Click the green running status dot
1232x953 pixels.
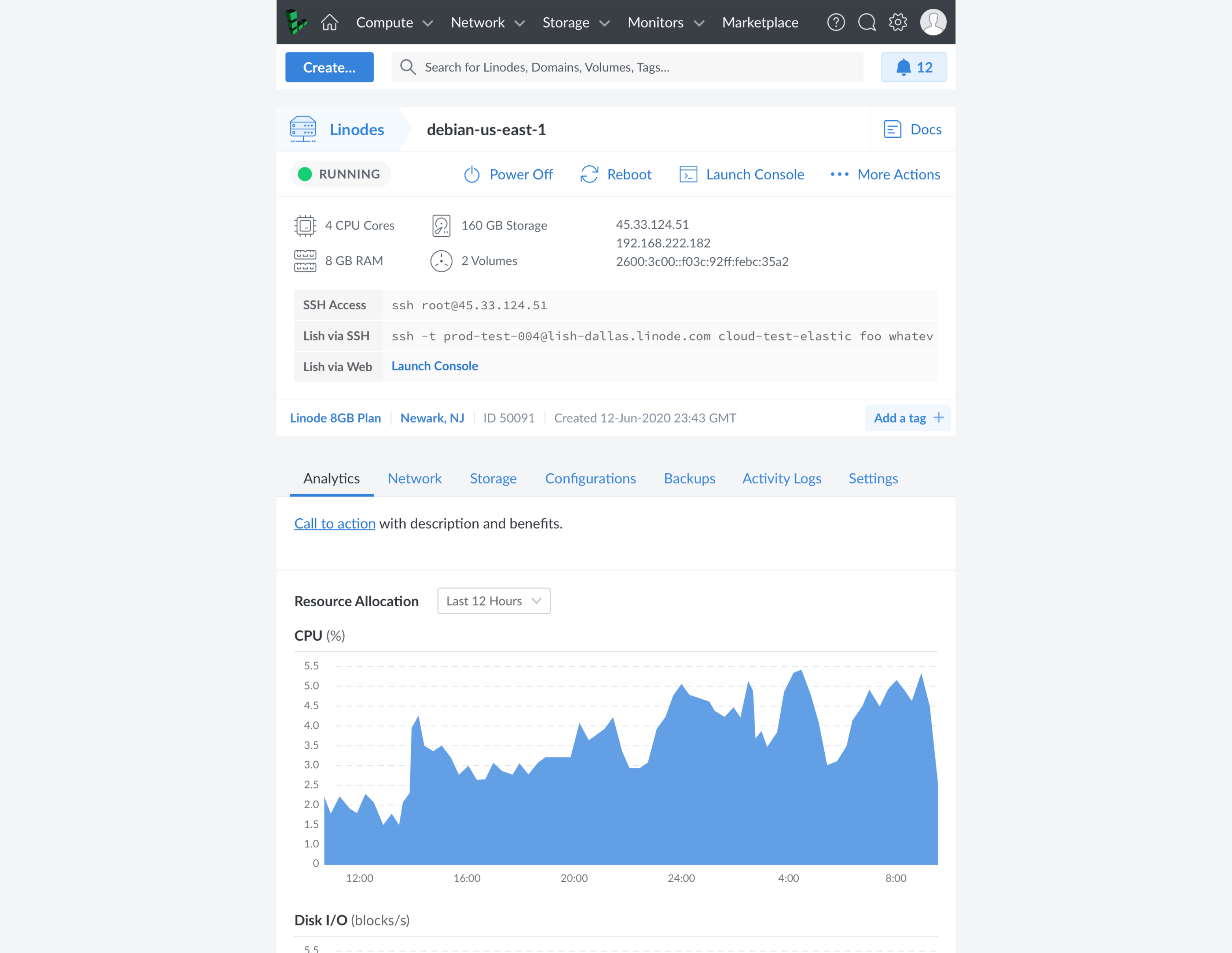[x=305, y=174]
